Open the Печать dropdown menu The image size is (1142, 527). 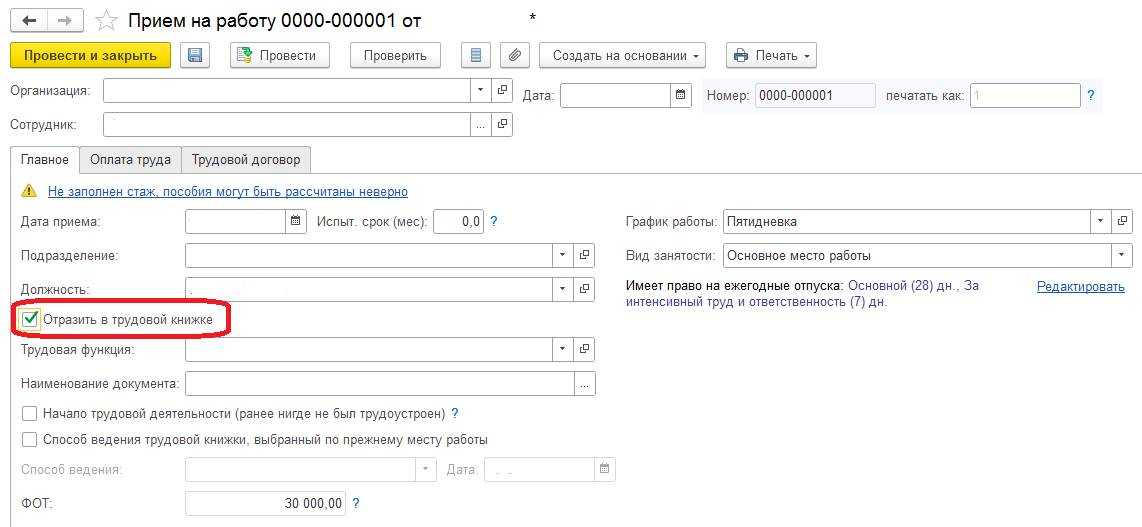point(771,56)
